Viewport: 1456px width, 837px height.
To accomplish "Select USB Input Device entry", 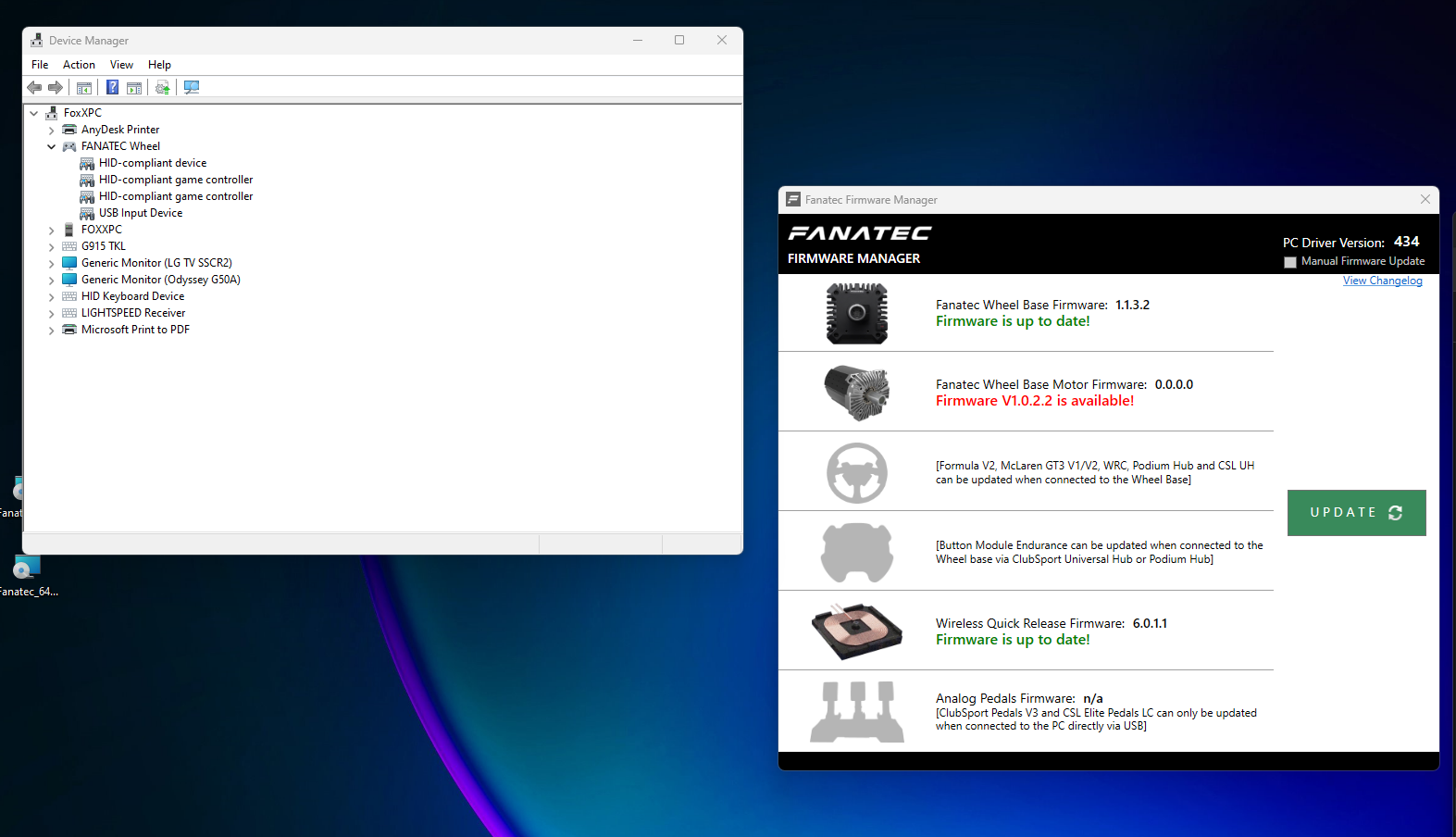I will point(141,213).
